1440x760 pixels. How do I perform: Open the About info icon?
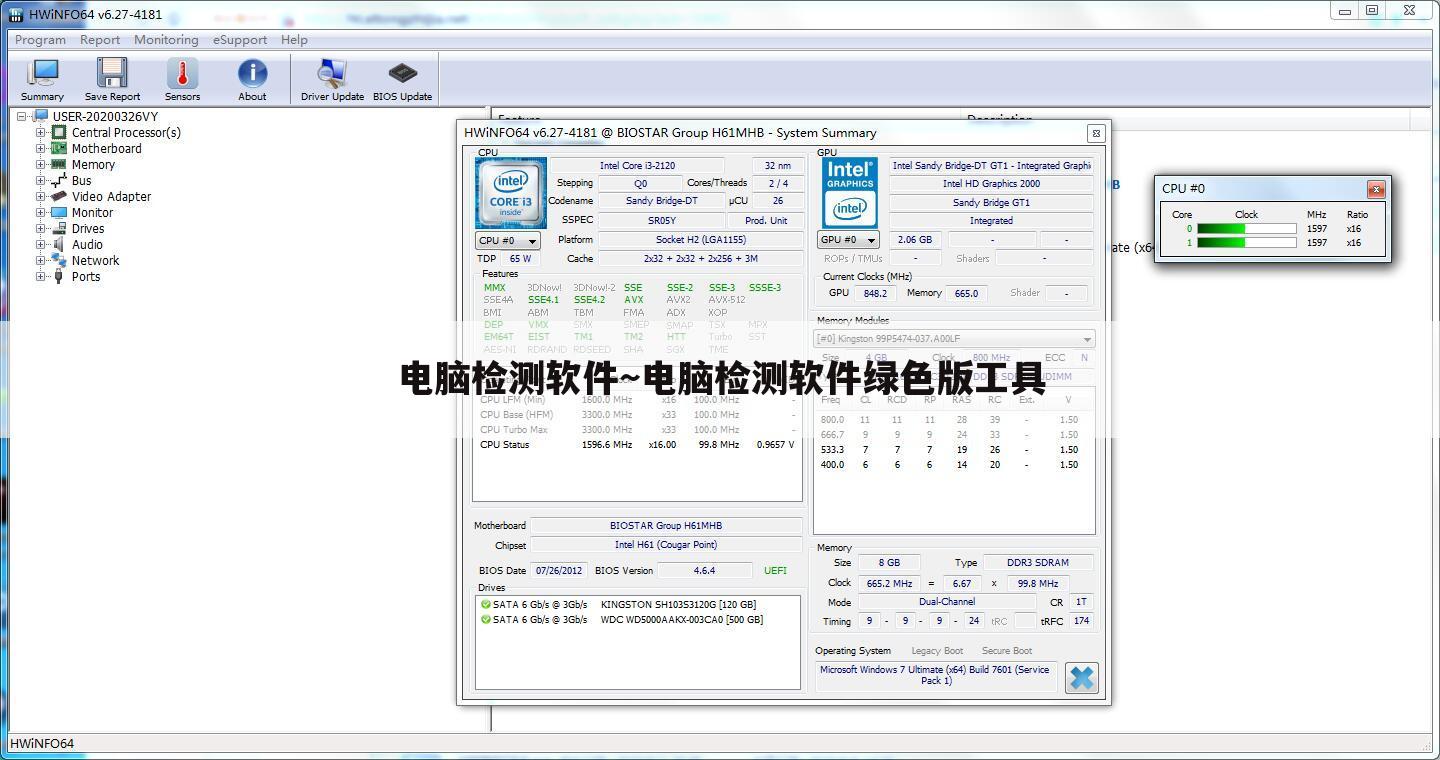click(x=252, y=73)
